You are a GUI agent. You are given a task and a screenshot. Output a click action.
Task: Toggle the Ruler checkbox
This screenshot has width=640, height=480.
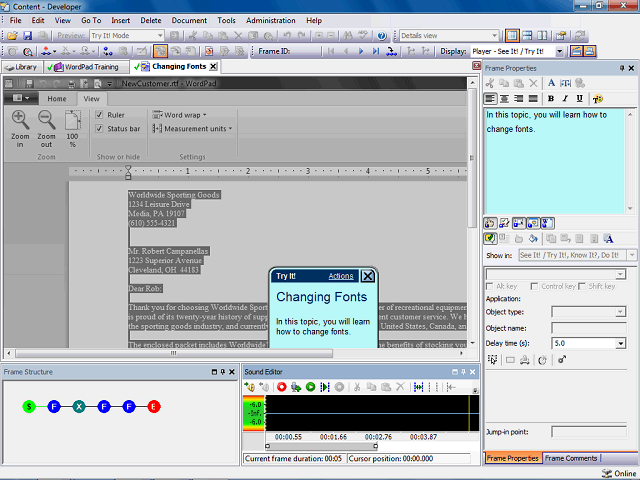click(99, 115)
